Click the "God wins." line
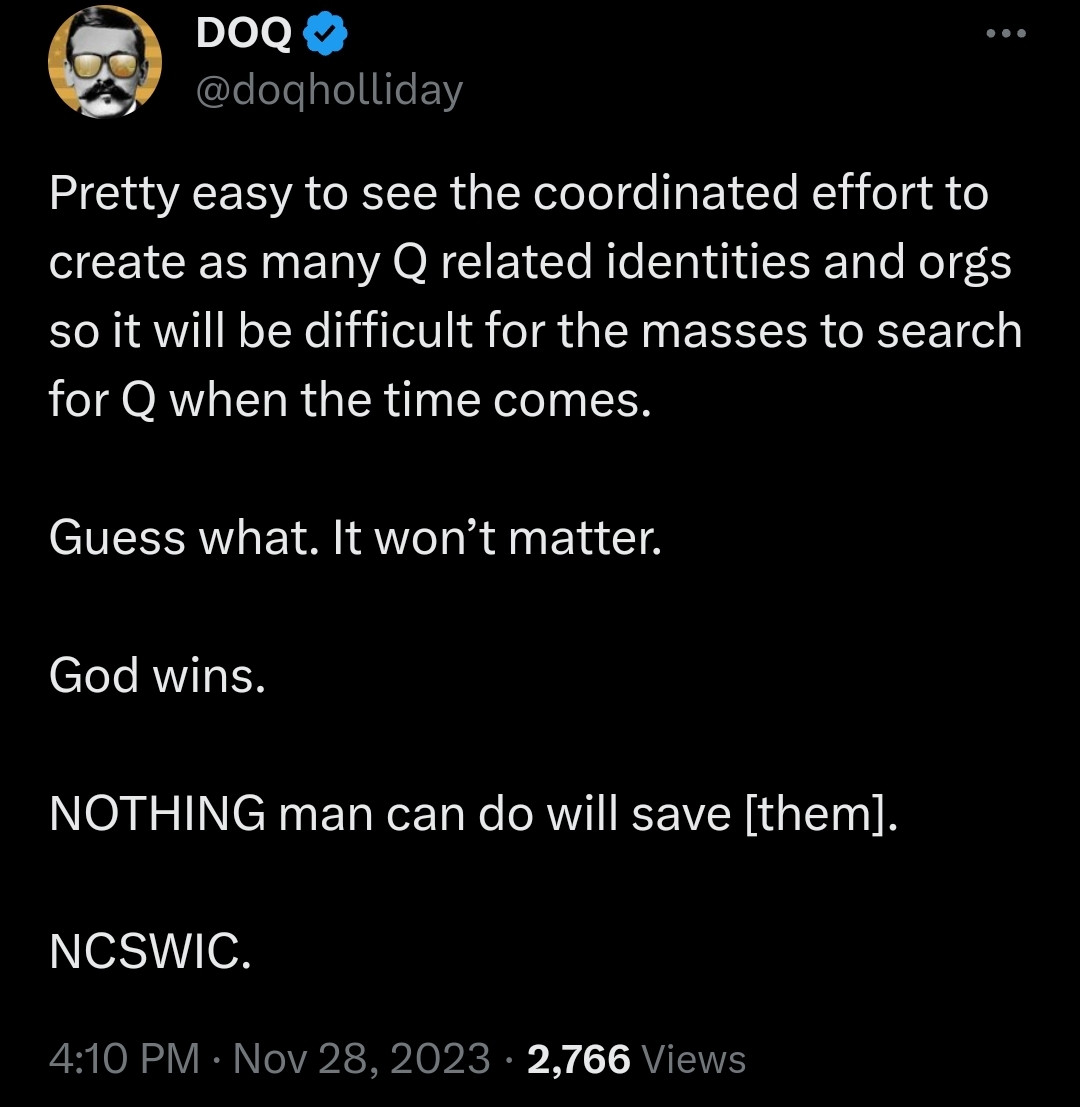The image size is (1080, 1107). tap(157, 676)
